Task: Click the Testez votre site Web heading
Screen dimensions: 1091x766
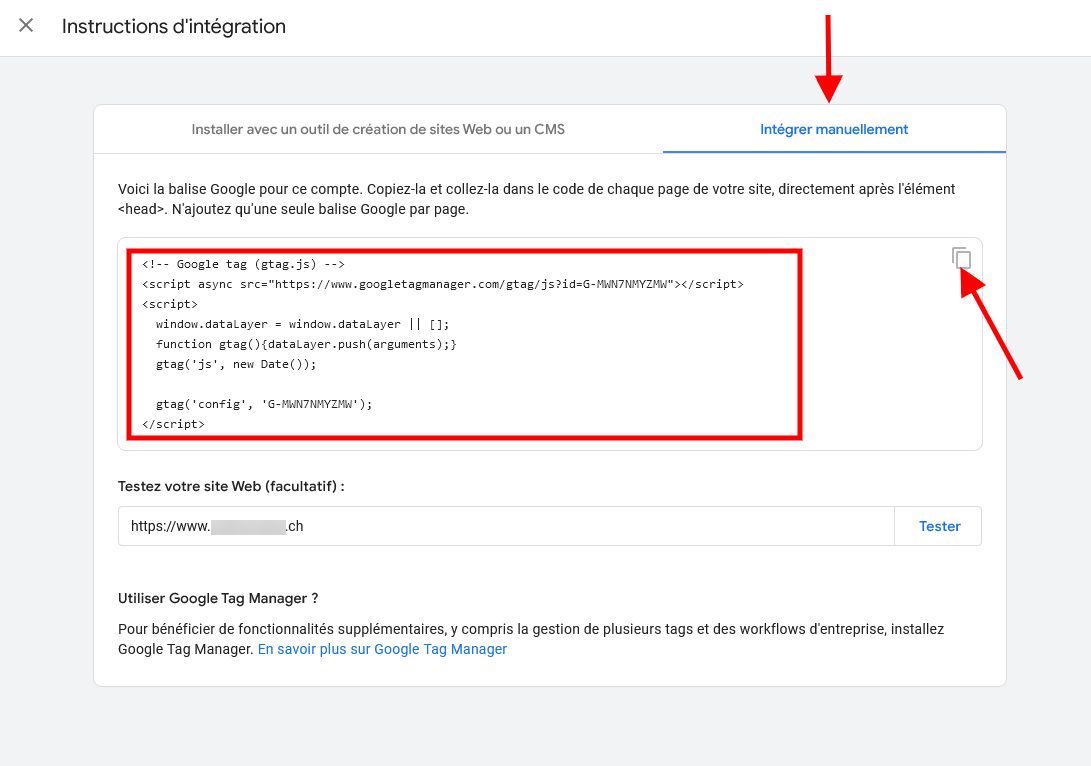Action: coord(231,486)
